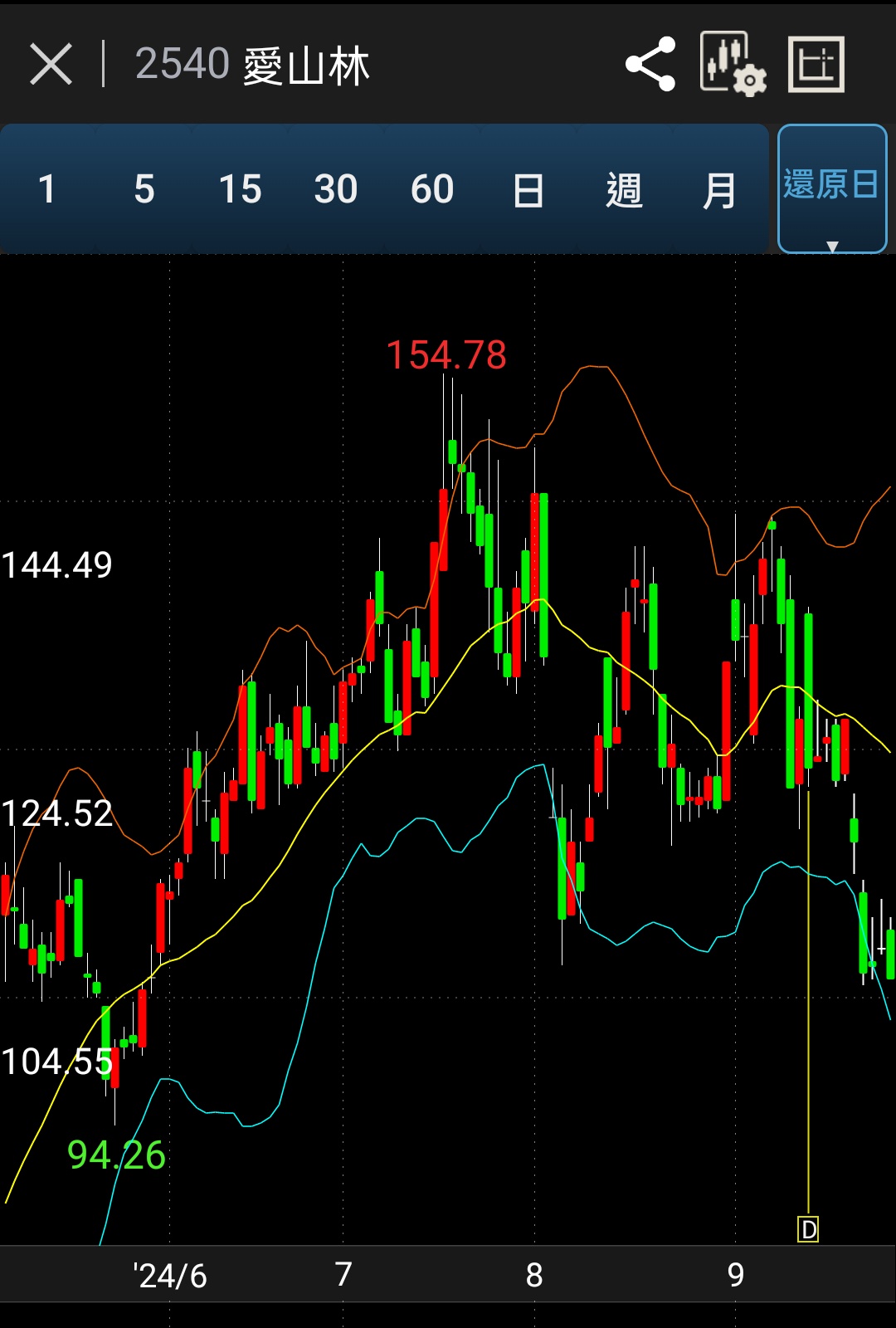Tap the stock title 2540 愛山林

(x=252, y=65)
